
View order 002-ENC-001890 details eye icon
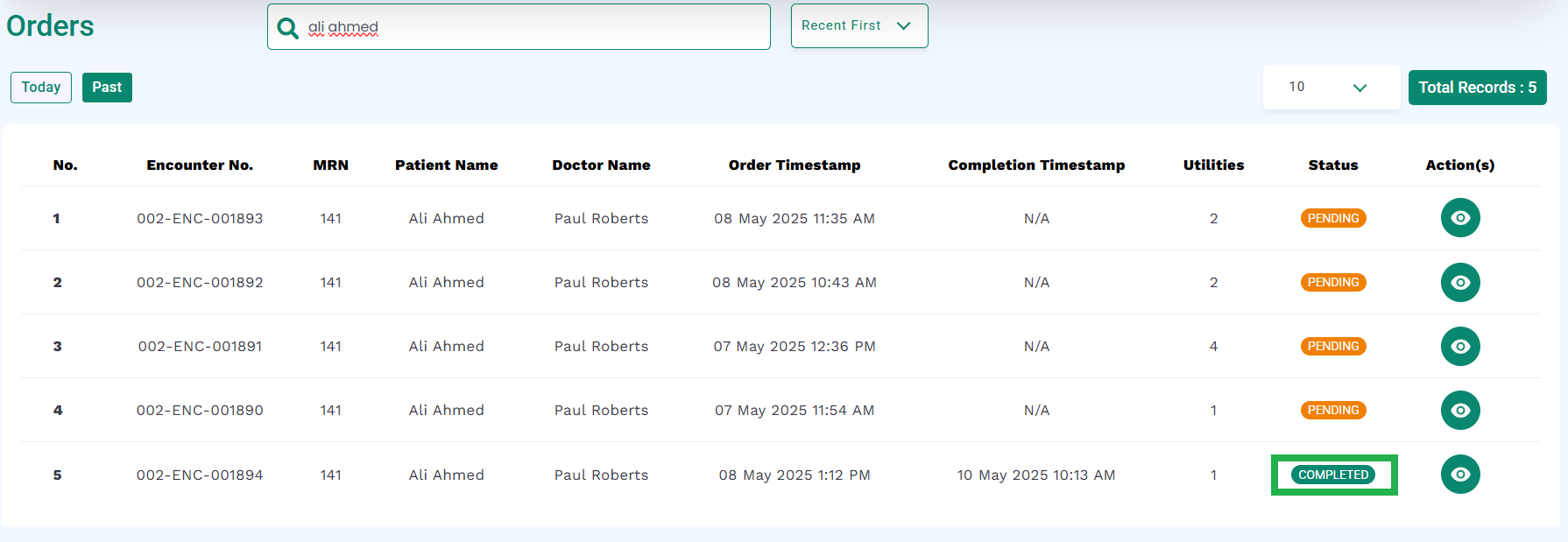[x=1460, y=410]
